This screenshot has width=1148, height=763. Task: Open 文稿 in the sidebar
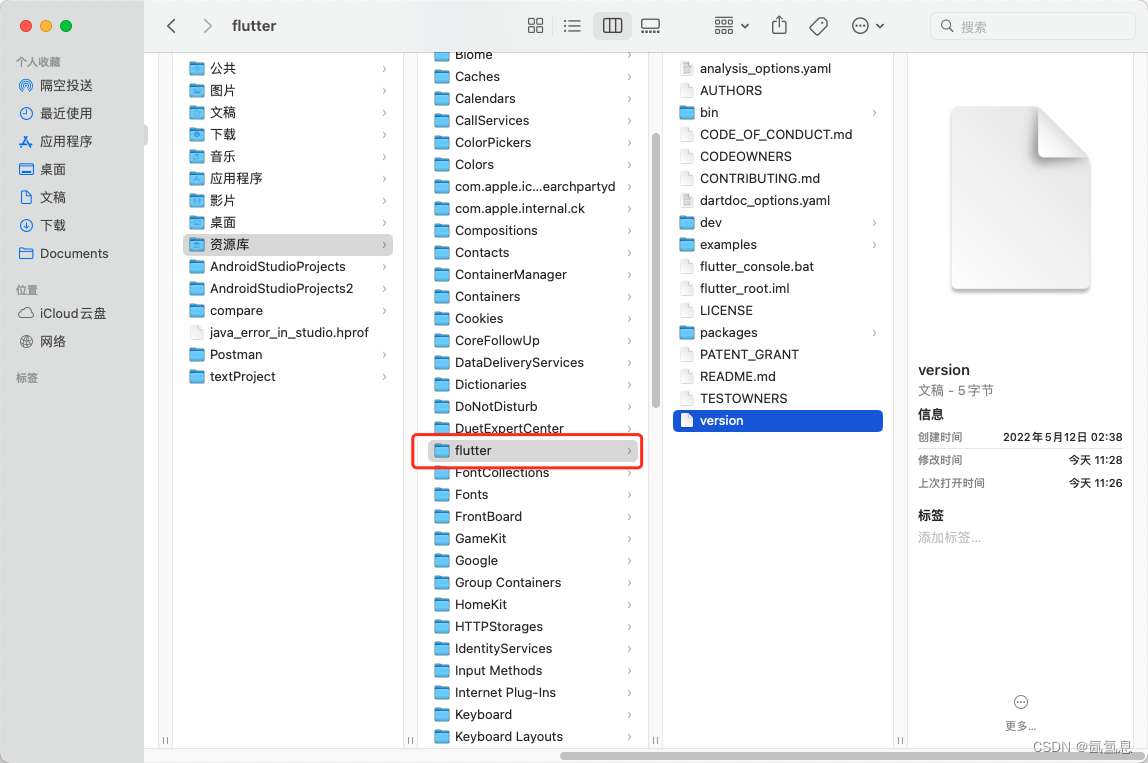pyautogui.click(x=53, y=197)
